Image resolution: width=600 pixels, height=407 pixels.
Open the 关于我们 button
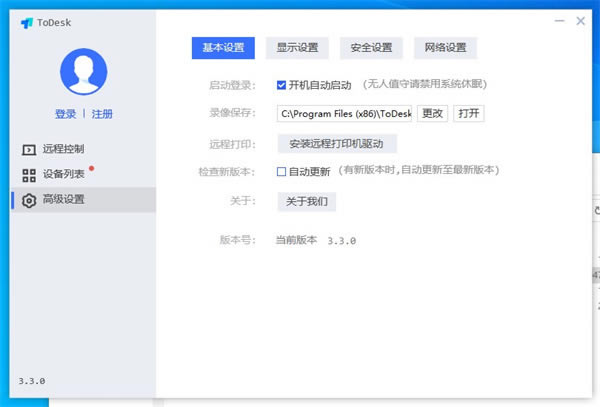point(307,201)
